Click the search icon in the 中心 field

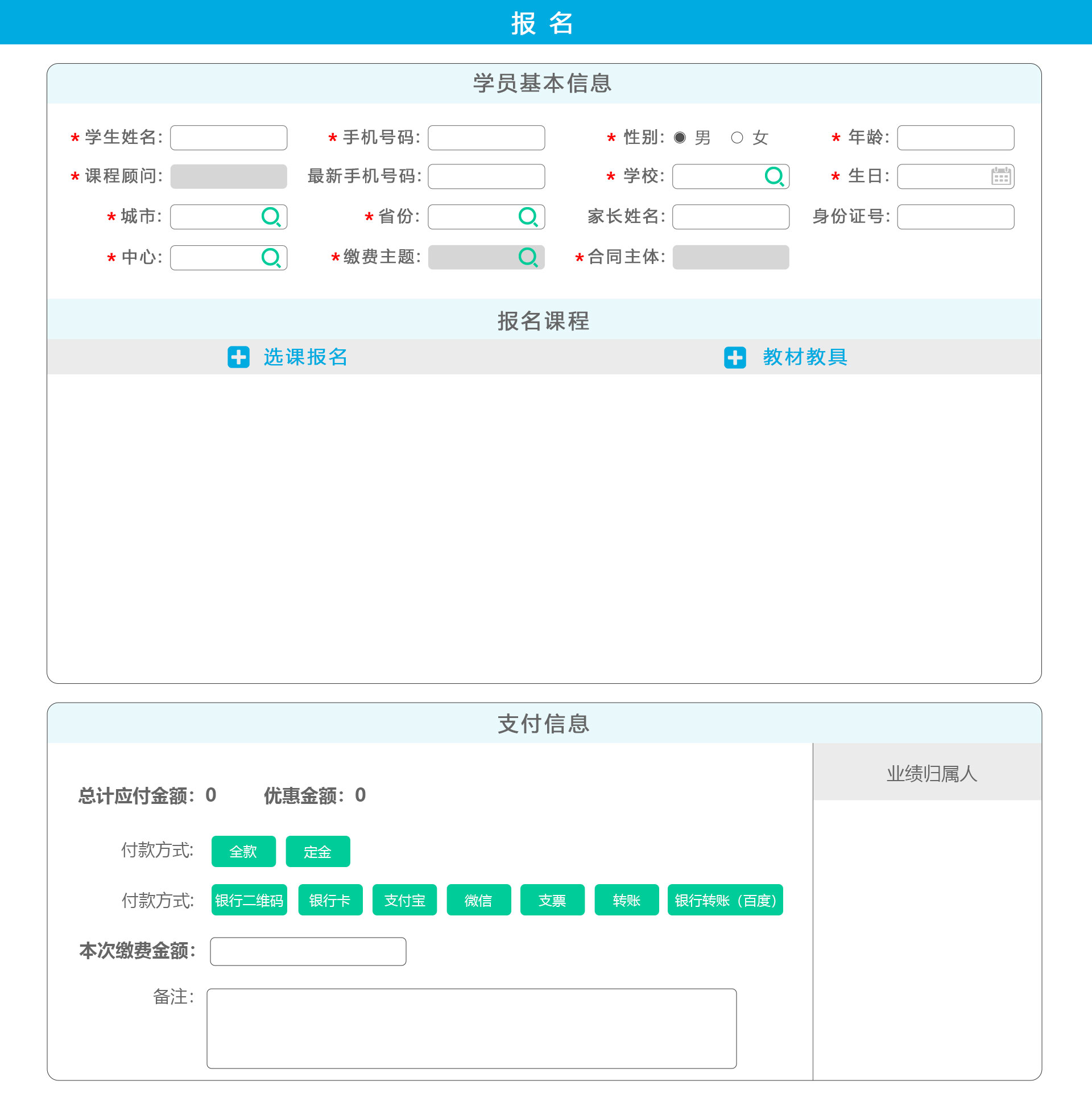(271, 258)
